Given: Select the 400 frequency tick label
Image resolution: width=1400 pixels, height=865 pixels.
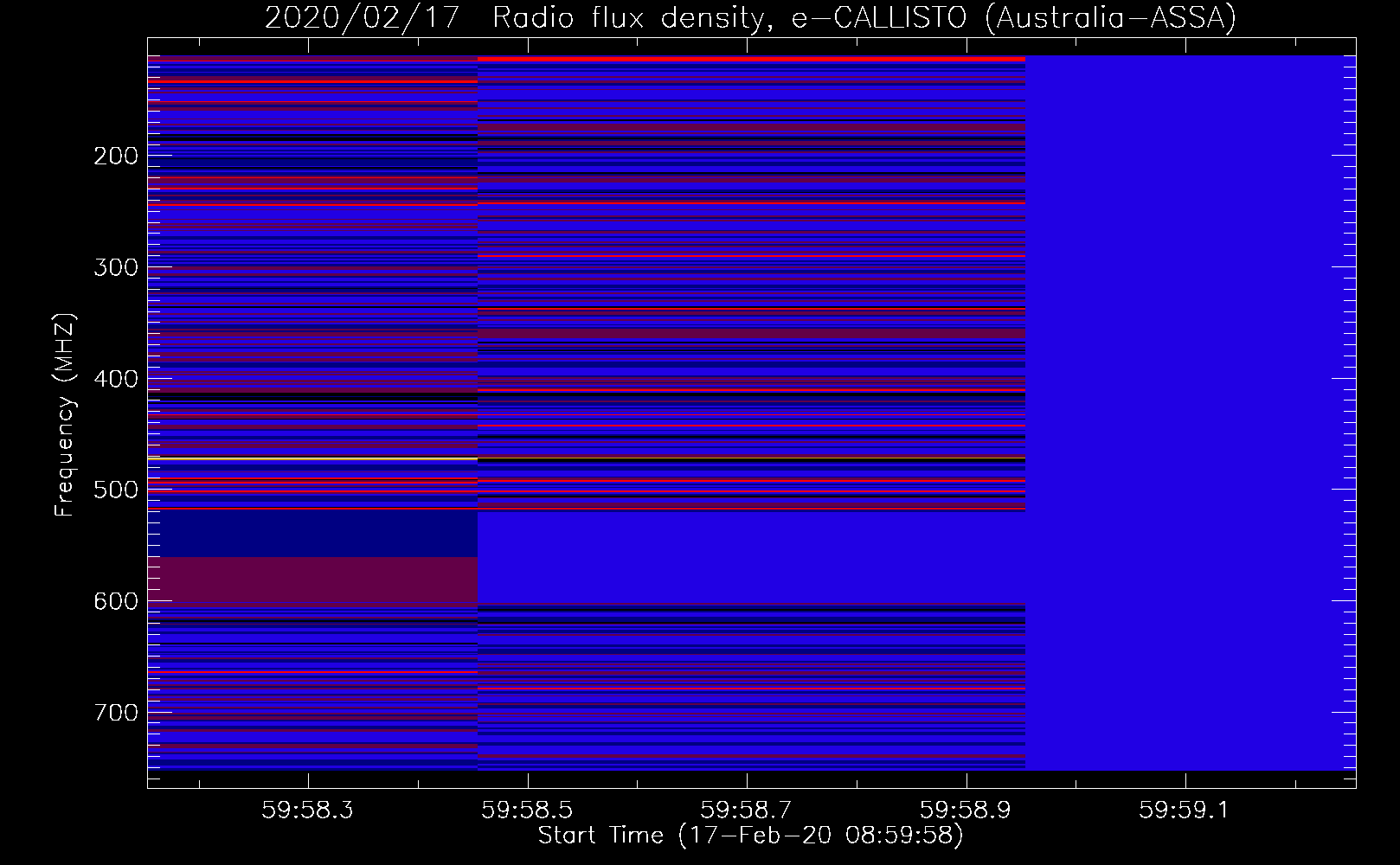Looking at the screenshot, I should tap(116, 379).
